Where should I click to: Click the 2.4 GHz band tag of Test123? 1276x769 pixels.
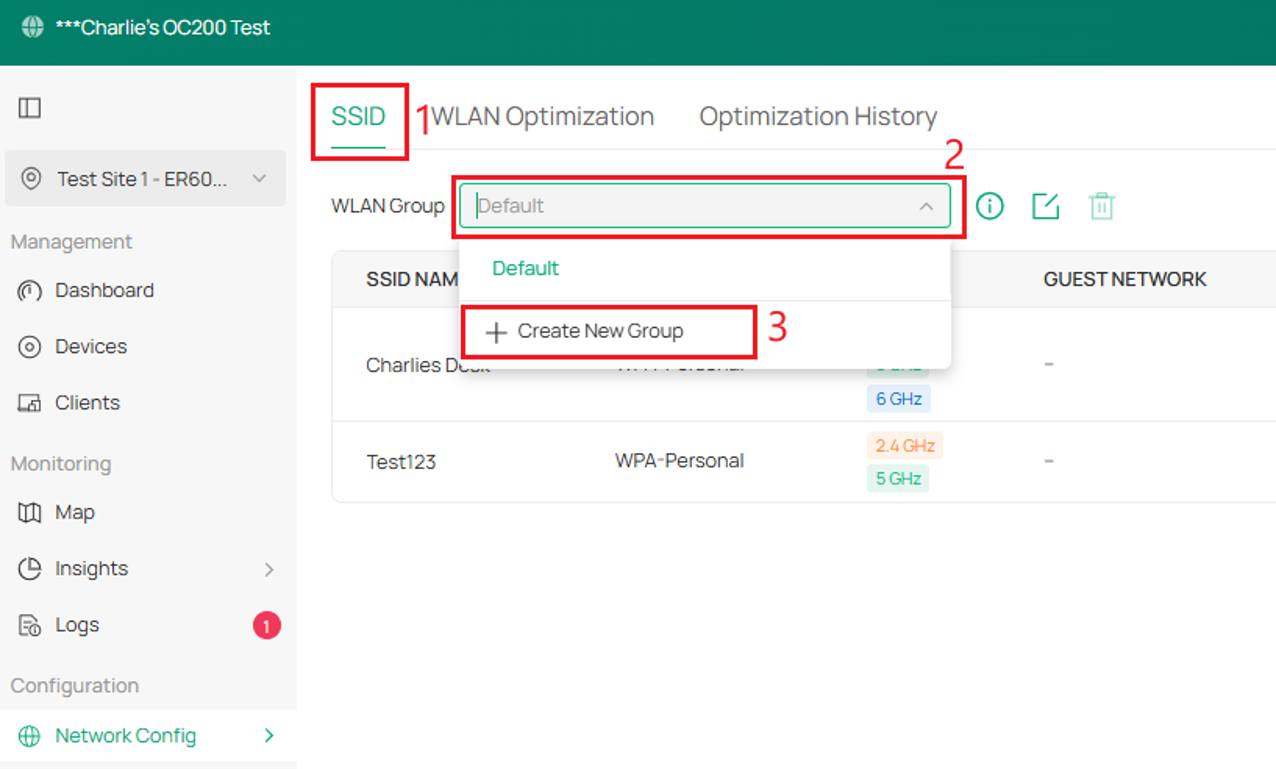point(905,446)
